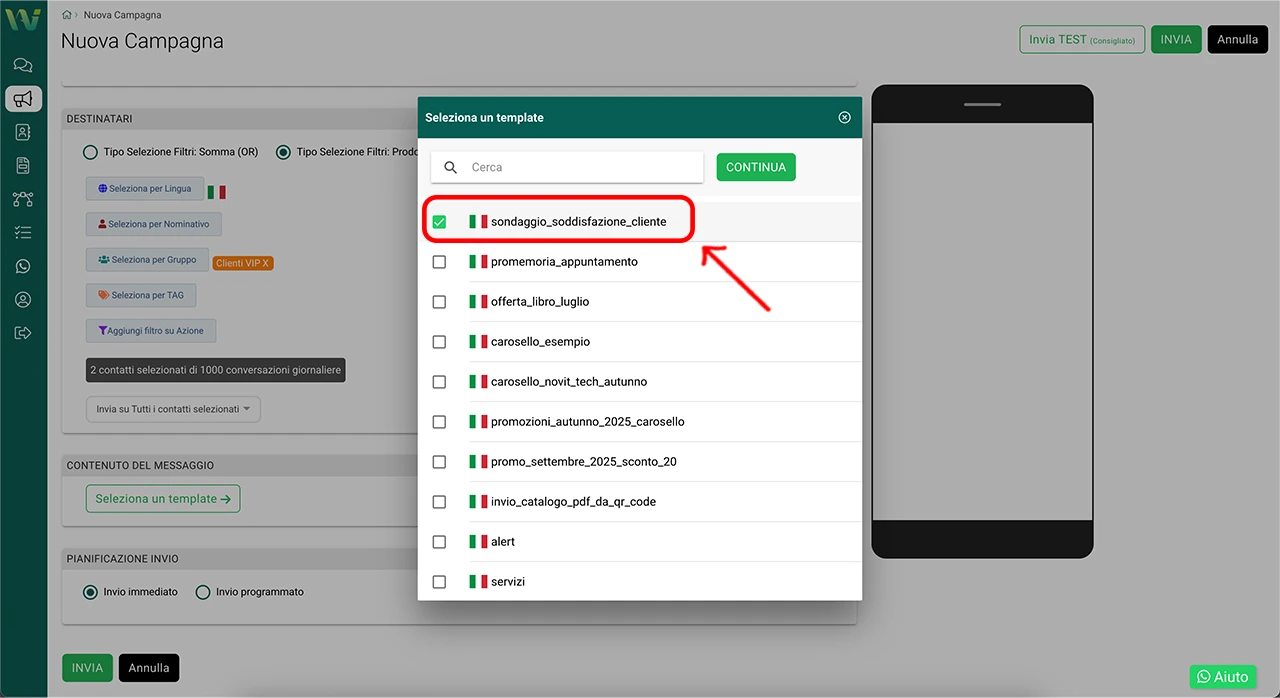This screenshot has height=698, width=1280.
Task: Click the Italian flag next to Seleziona per Lingua
Action: tap(216, 191)
